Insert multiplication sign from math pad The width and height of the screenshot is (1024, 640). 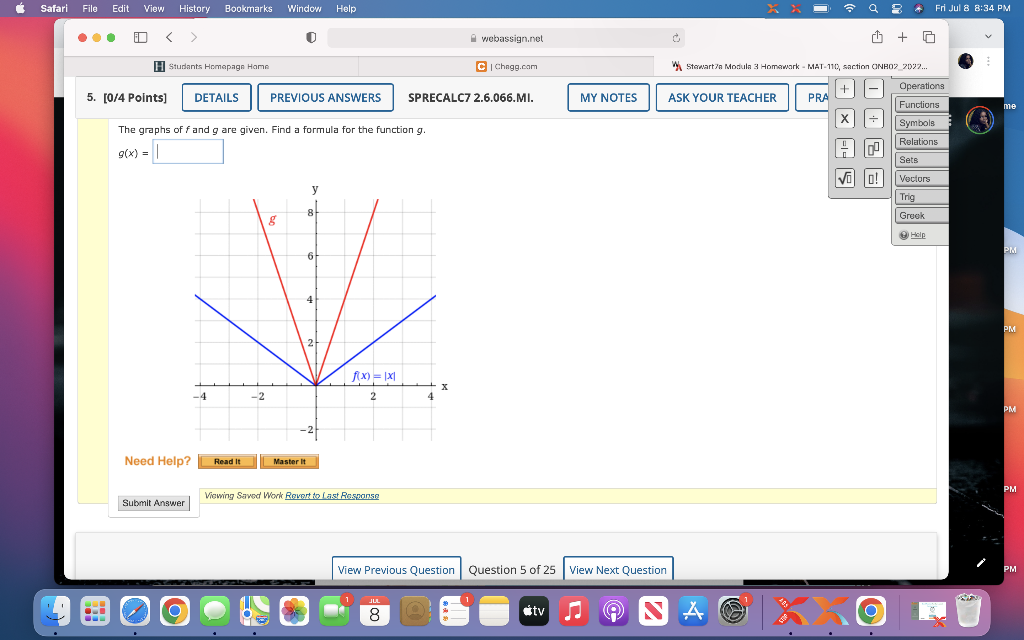[x=844, y=119]
